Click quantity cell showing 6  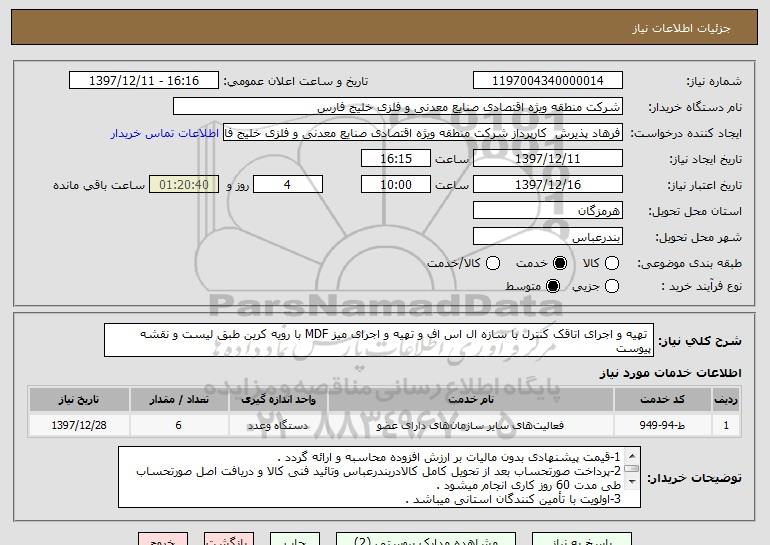tap(179, 425)
